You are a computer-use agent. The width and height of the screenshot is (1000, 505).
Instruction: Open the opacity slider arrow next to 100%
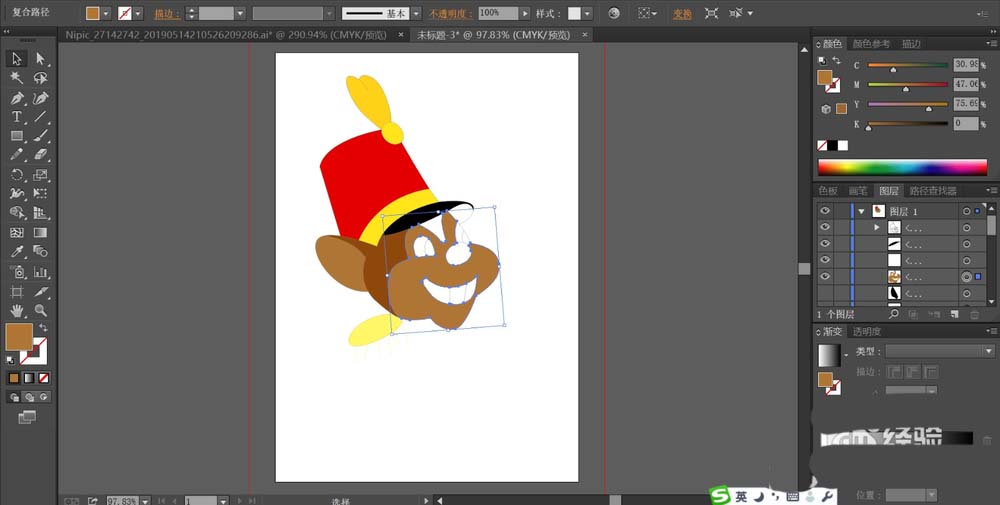click(525, 13)
